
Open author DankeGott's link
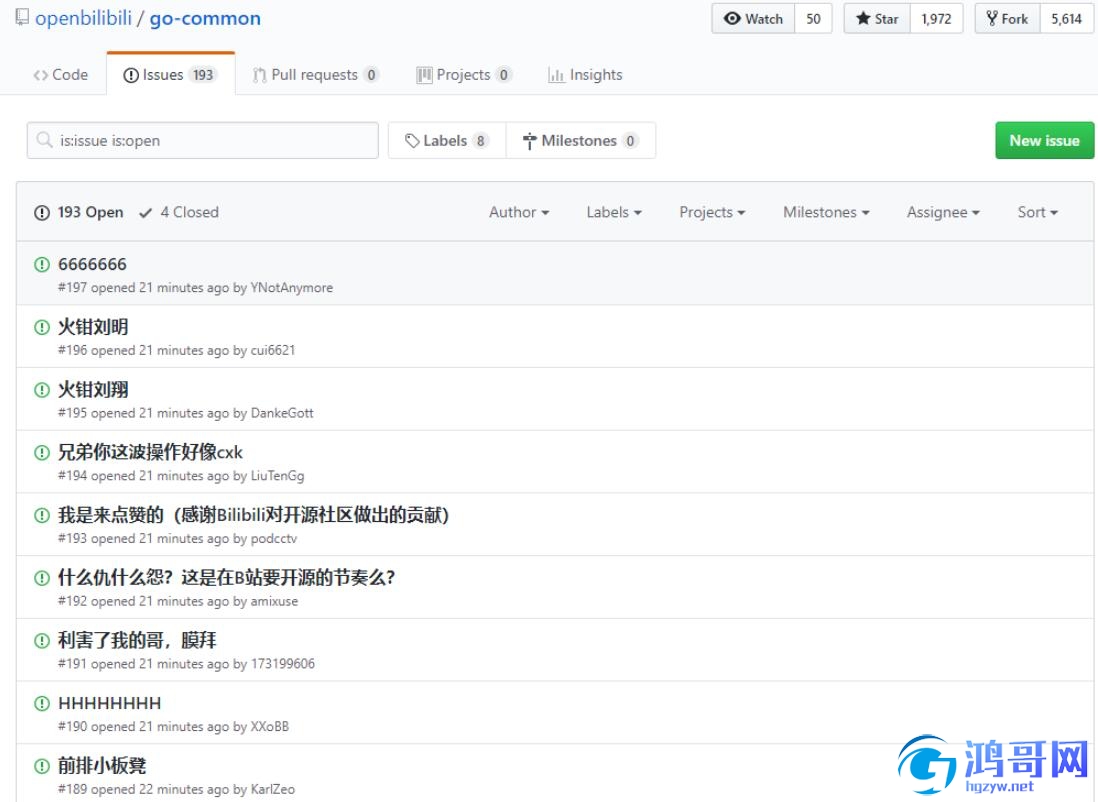click(282, 413)
